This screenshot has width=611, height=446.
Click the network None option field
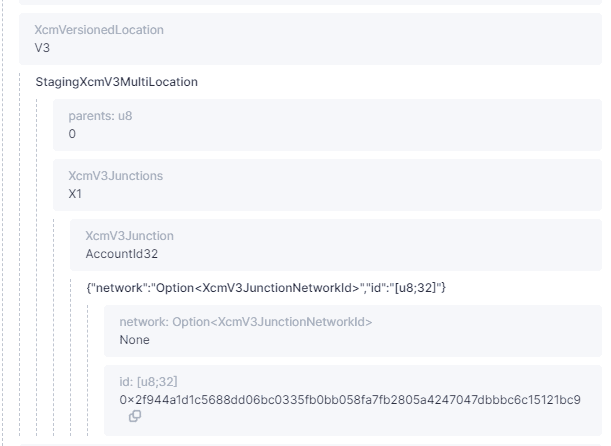click(353, 331)
